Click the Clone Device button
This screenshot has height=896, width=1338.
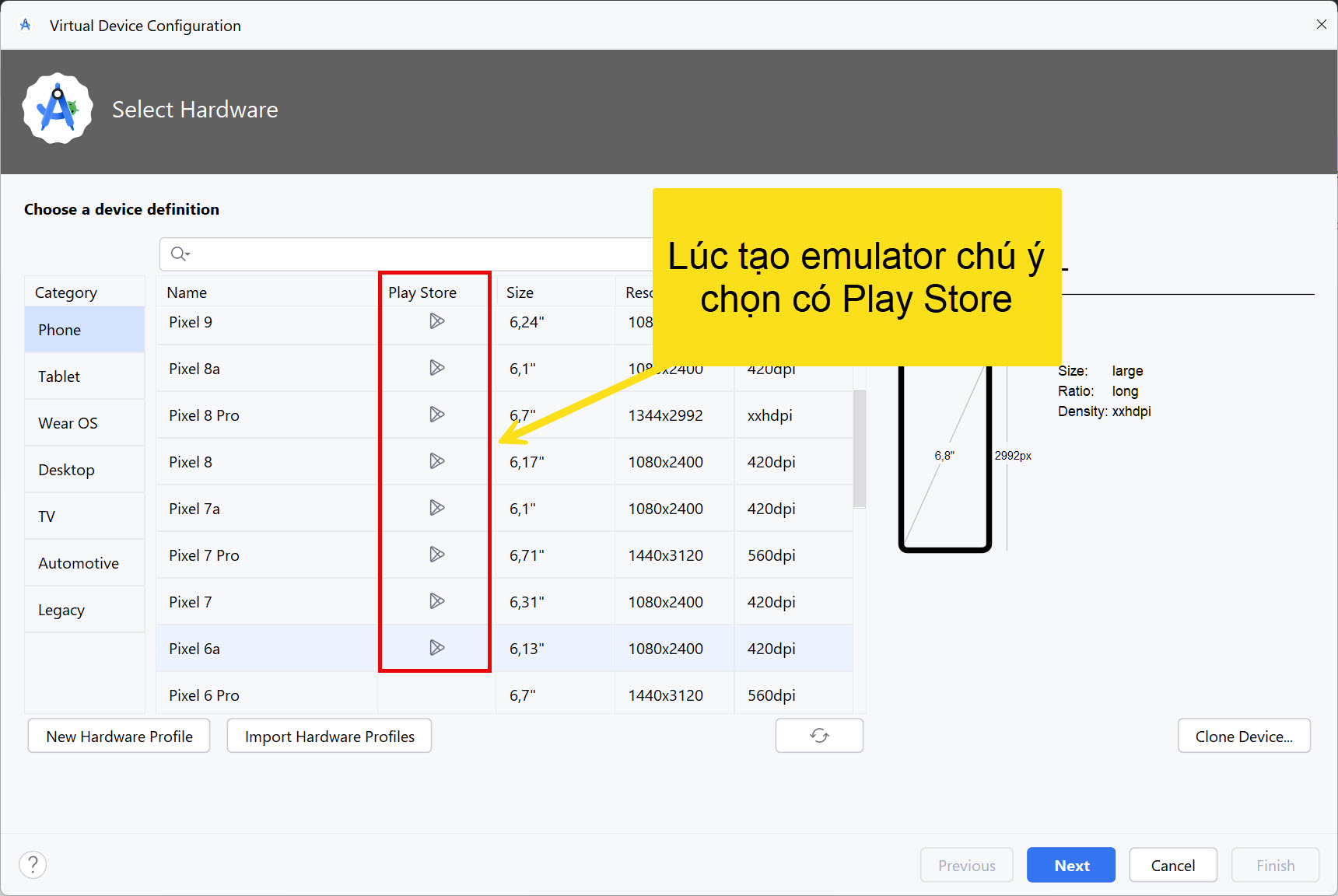pyautogui.click(x=1244, y=736)
